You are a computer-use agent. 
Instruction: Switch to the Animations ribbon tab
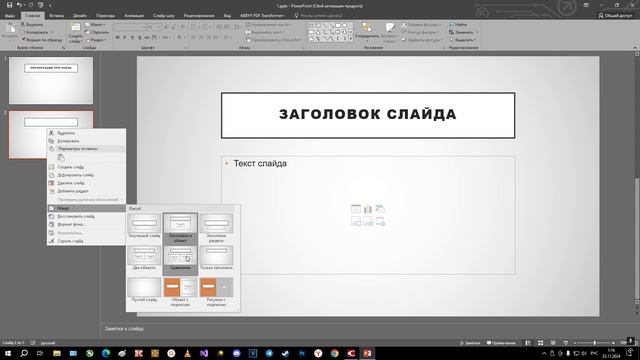tap(134, 16)
